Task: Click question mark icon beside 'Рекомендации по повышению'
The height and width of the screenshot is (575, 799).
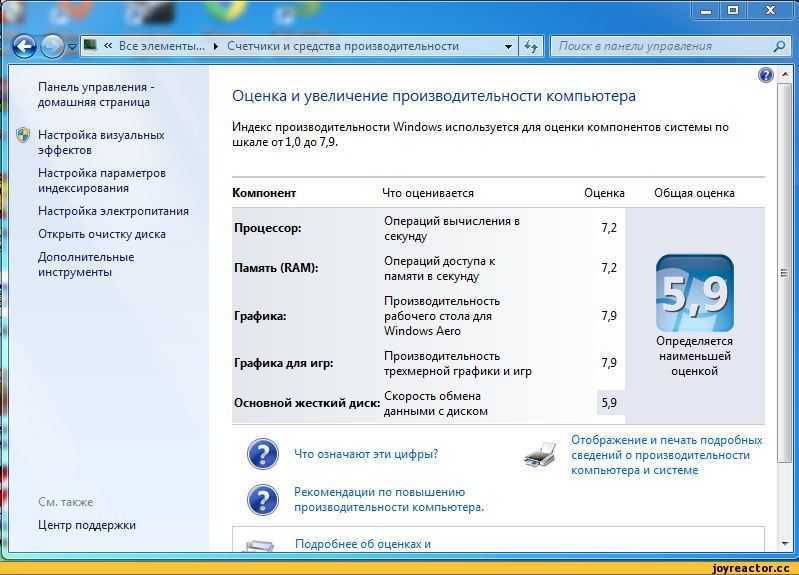Action: click(262, 500)
